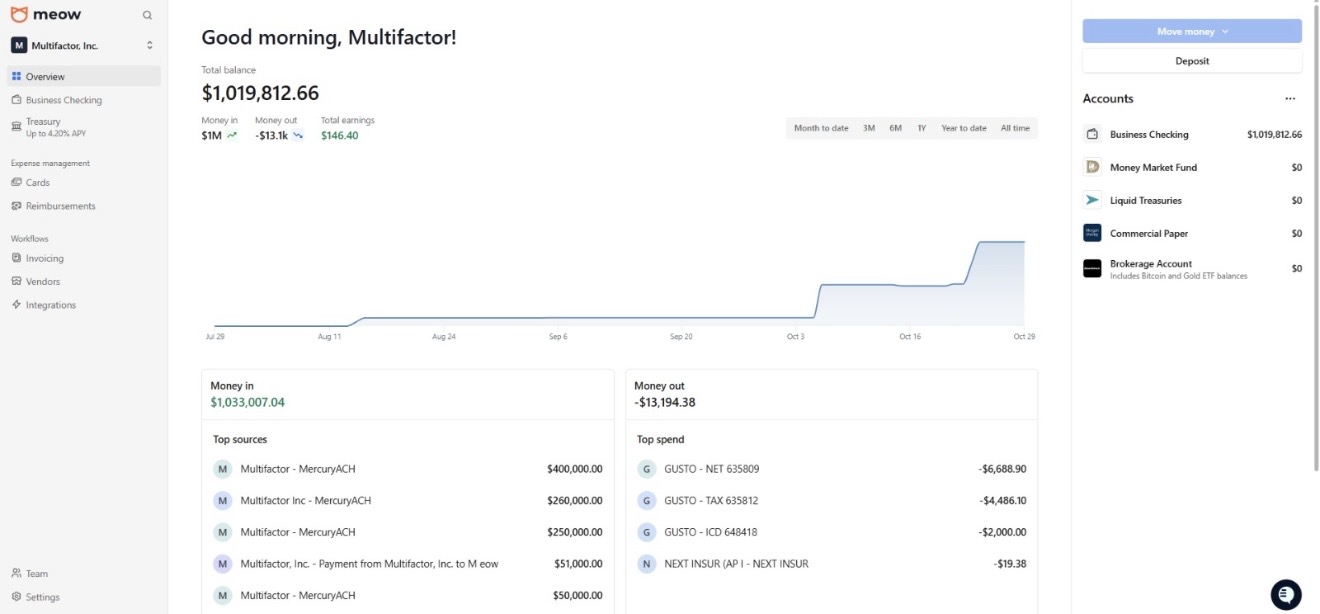The image size is (1320, 614).
Task: Open Liquid Treasuries account
Action: point(1192,200)
